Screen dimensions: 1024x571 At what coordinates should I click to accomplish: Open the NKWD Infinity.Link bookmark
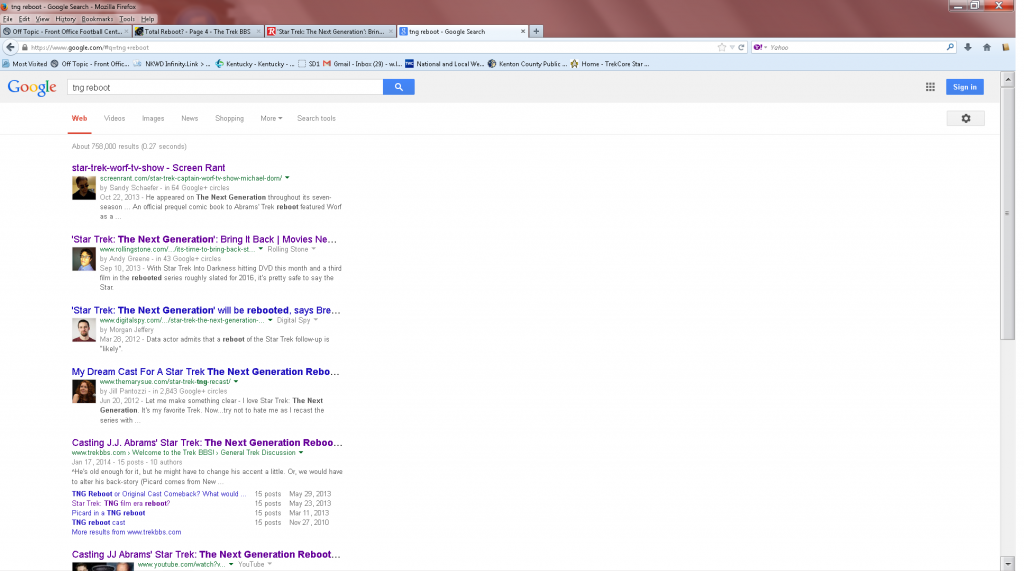click(172, 64)
